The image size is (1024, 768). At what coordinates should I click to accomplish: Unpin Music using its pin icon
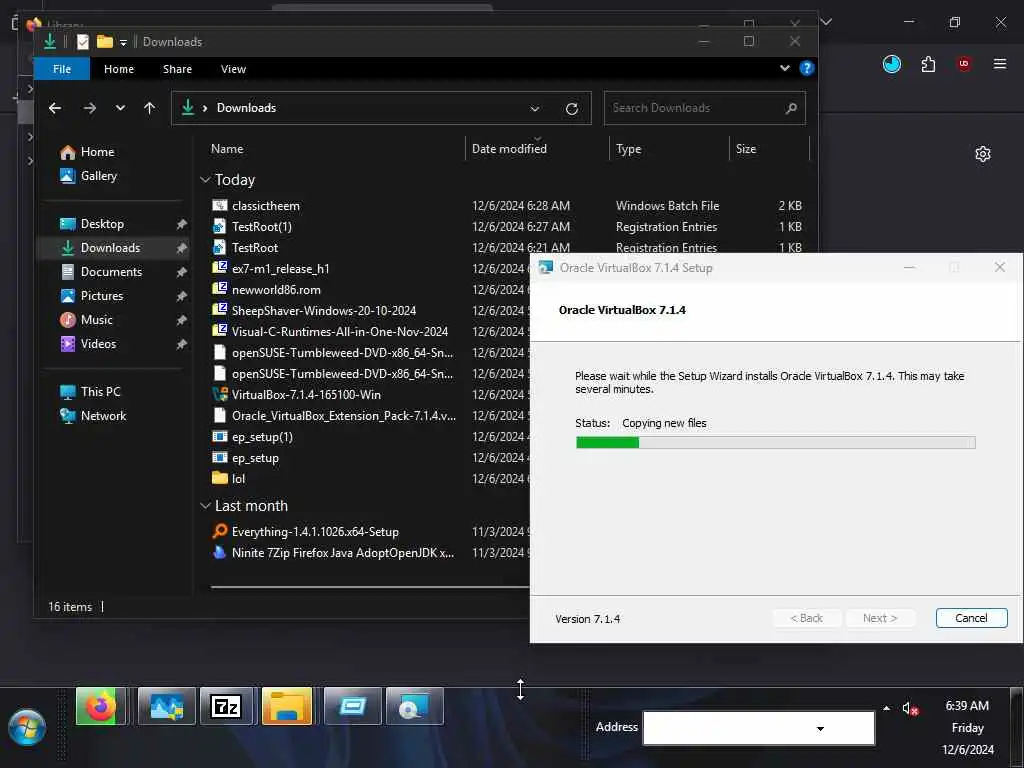(x=181, y=320)
